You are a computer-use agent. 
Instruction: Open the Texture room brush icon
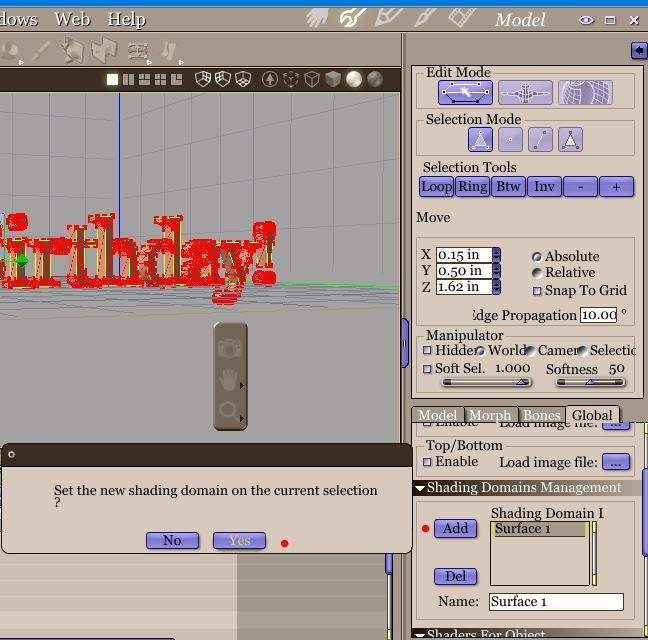pos(424,18)
